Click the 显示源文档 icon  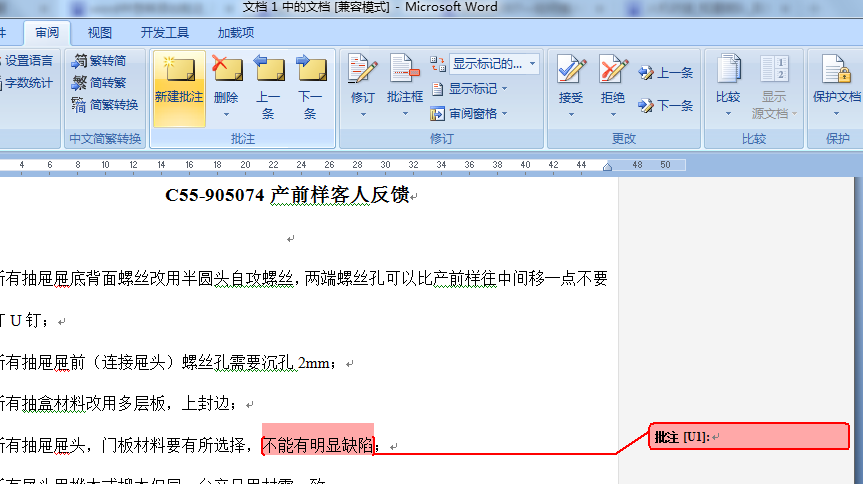tap(774, 69)
